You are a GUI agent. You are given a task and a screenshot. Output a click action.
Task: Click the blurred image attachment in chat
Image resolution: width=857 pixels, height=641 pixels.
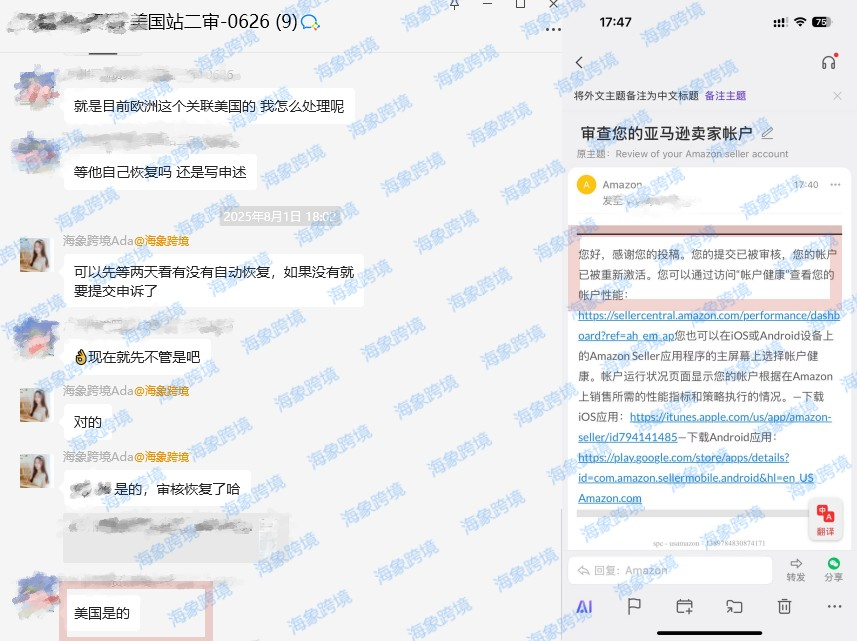pos(176,538)
